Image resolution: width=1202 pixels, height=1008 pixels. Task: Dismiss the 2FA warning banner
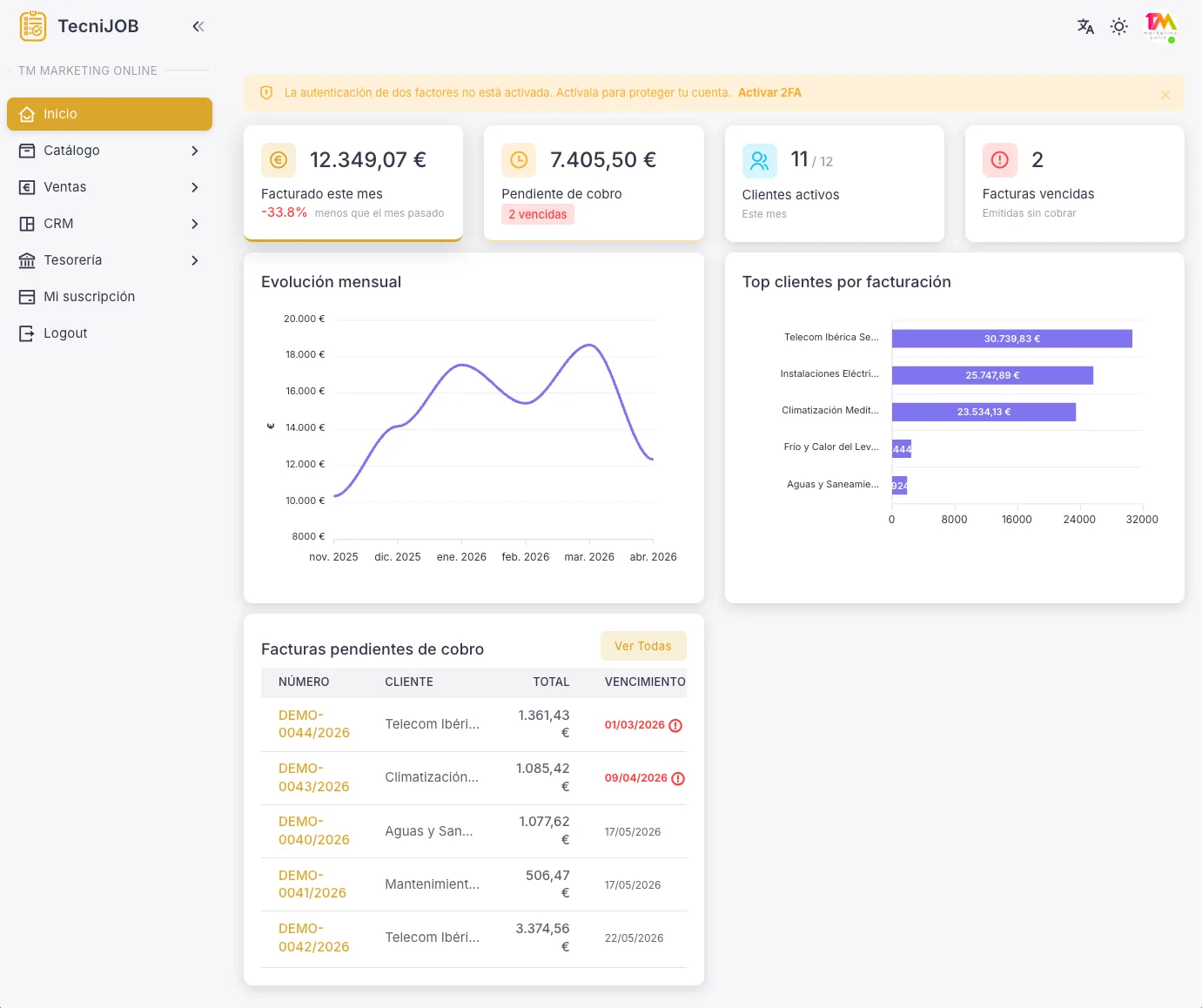pyautogui.click(x=1165, y=95)
